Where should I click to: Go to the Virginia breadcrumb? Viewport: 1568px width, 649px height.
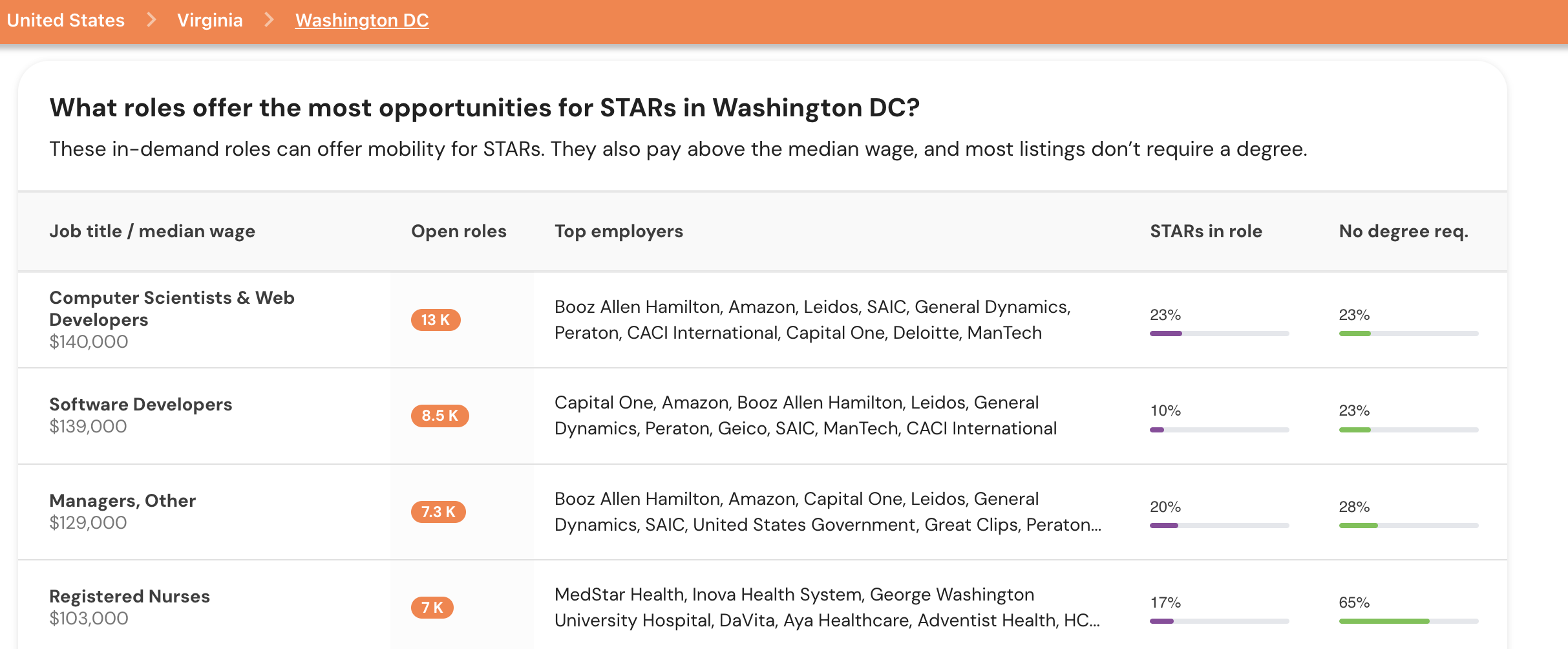click(x=210, y=20)
